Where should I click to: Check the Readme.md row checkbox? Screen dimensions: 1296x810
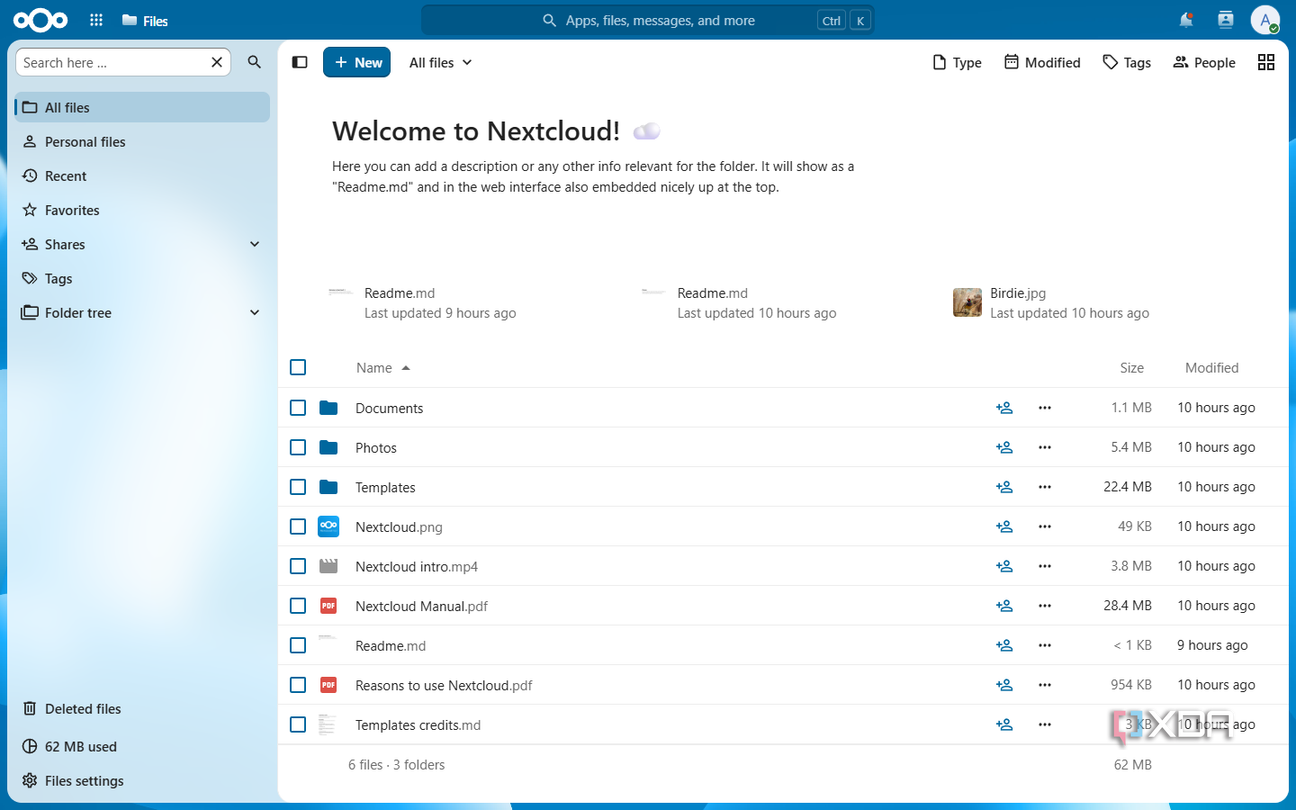click(x=298, y=645)
